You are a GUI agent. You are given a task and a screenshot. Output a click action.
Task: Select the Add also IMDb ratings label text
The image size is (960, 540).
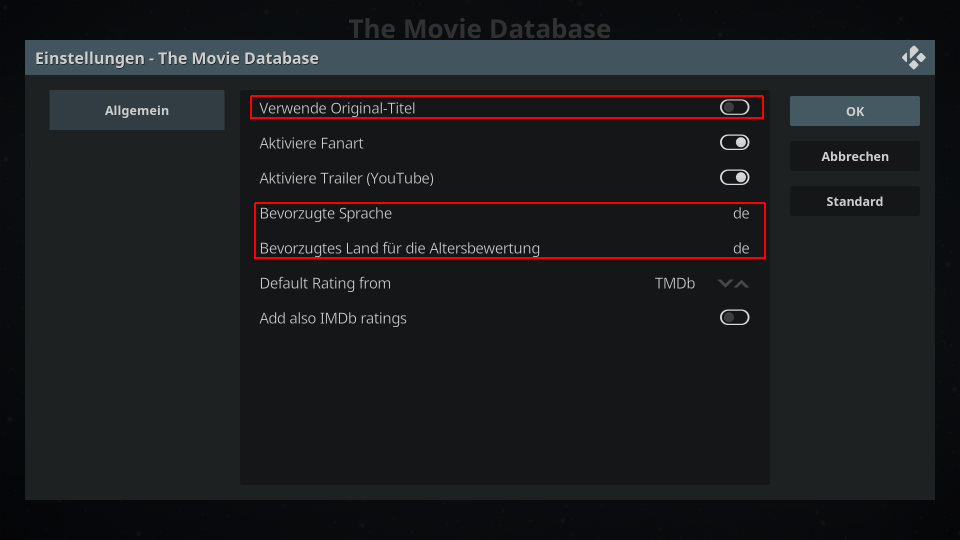click(x=333, y=318)
